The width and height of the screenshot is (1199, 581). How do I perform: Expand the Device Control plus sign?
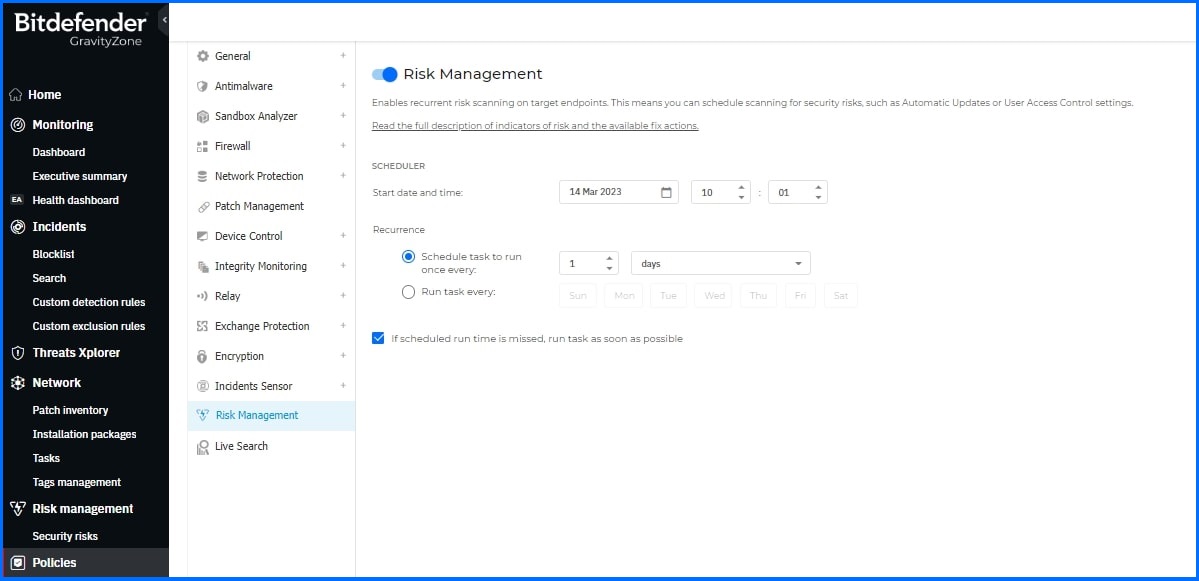pyautogui.click(x=343, y=235)
